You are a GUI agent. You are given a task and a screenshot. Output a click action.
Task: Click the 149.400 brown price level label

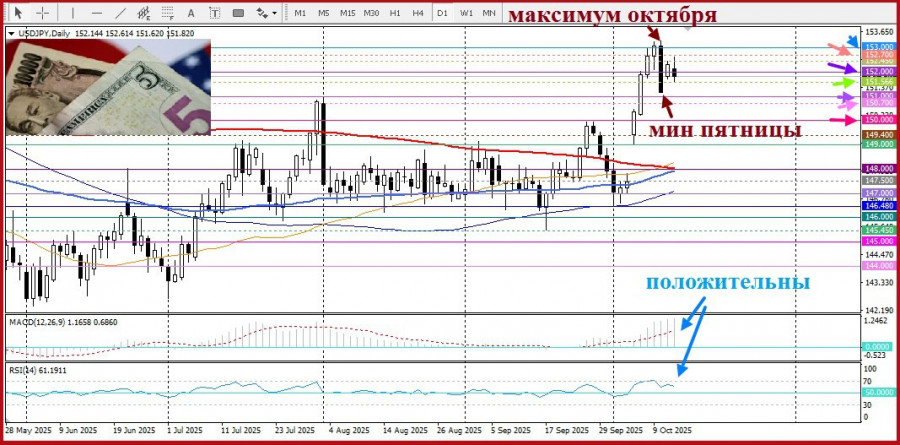pos(879,134)
